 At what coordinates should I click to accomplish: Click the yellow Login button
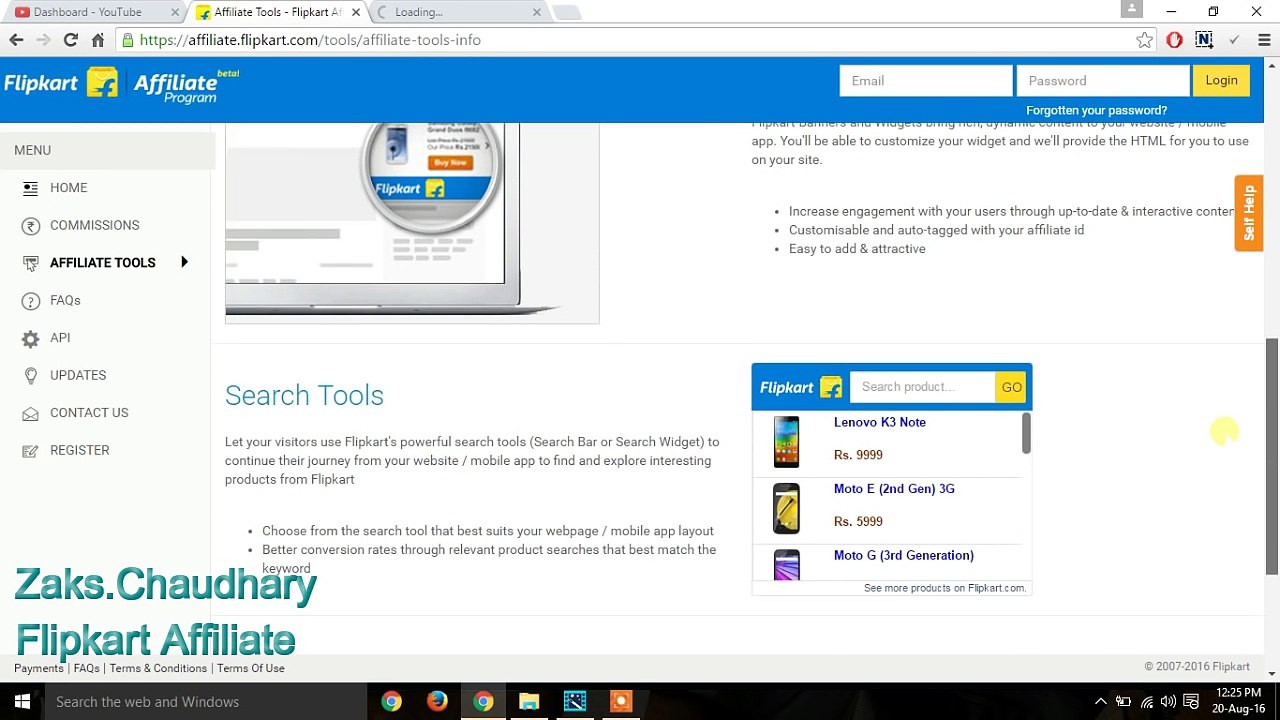[1221, 81]
